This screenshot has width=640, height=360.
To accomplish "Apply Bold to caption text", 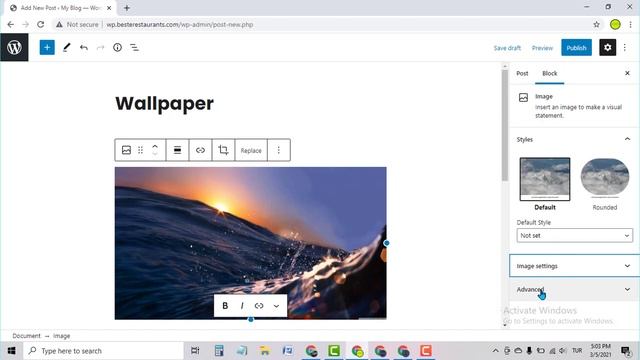I will [225, 306].
